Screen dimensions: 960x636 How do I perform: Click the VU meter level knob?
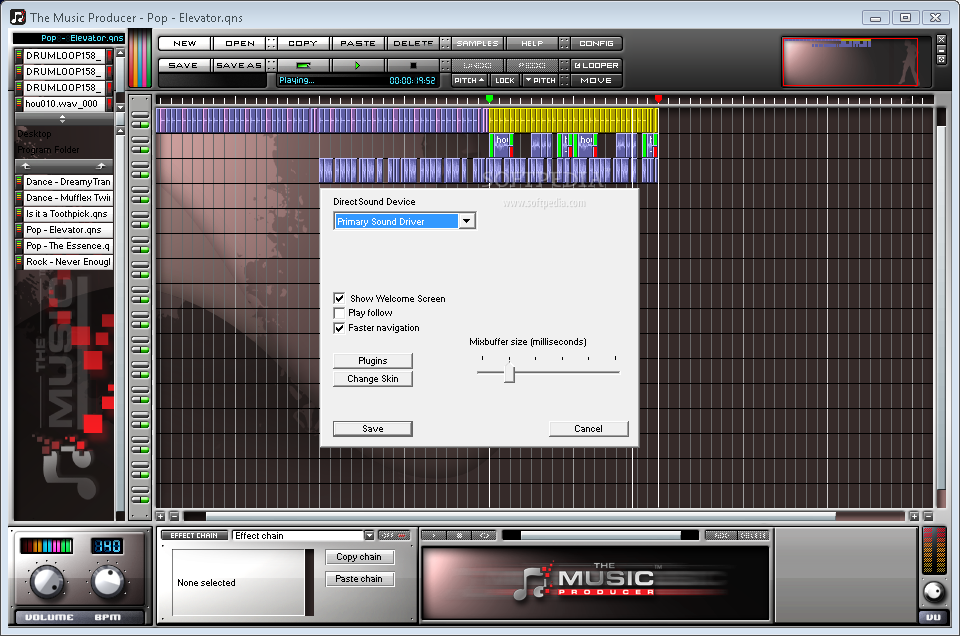point(934,591)
